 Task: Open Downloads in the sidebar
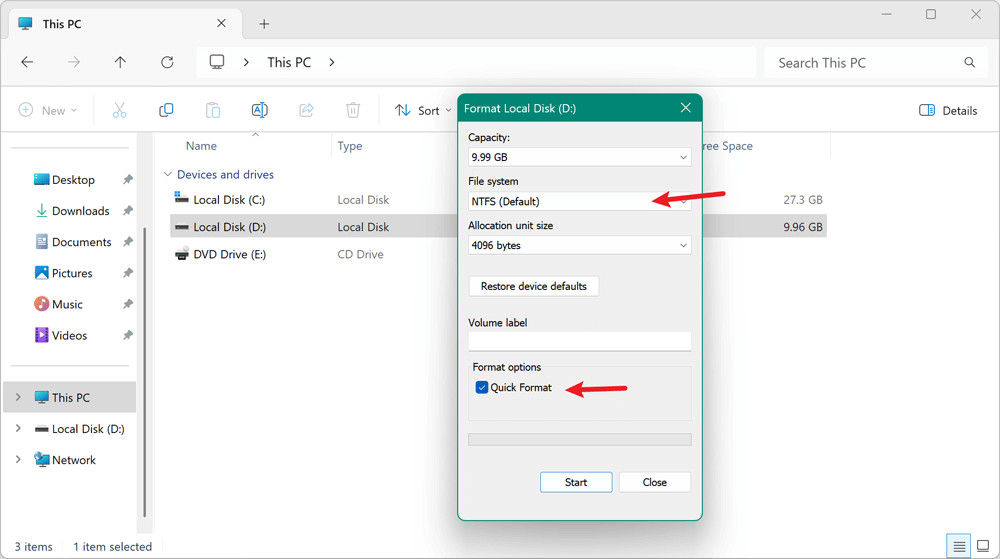pyautogui.click(x=80, y=210)
